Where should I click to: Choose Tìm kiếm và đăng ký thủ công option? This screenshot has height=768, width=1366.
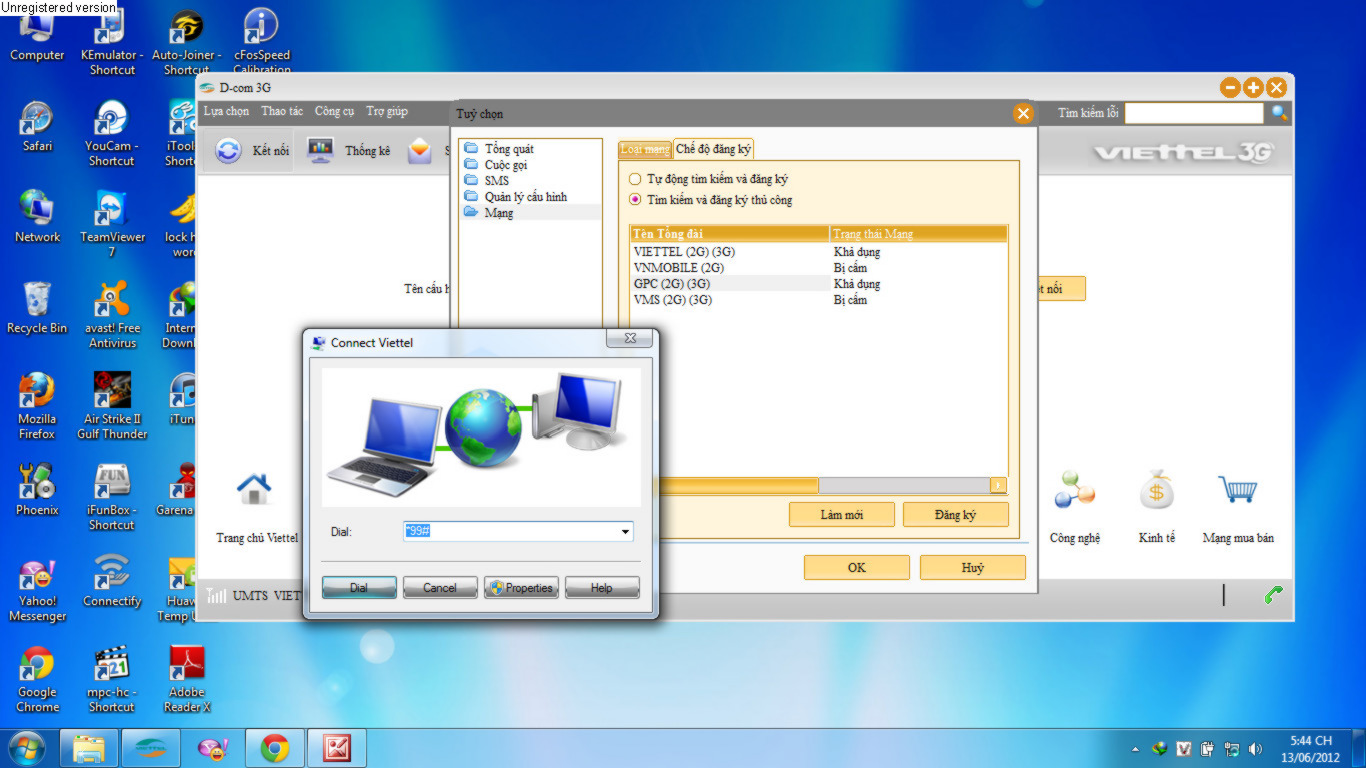point(635,200)
